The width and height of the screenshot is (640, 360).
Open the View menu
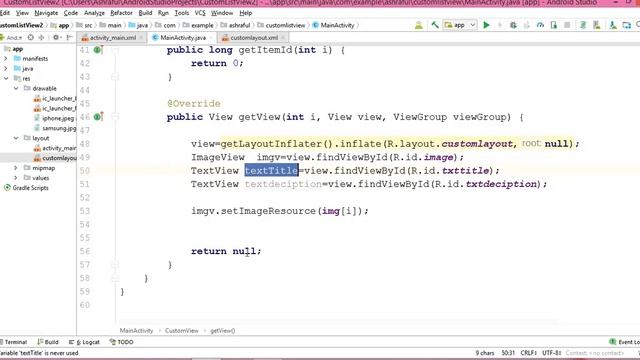[x=22, y=13]
